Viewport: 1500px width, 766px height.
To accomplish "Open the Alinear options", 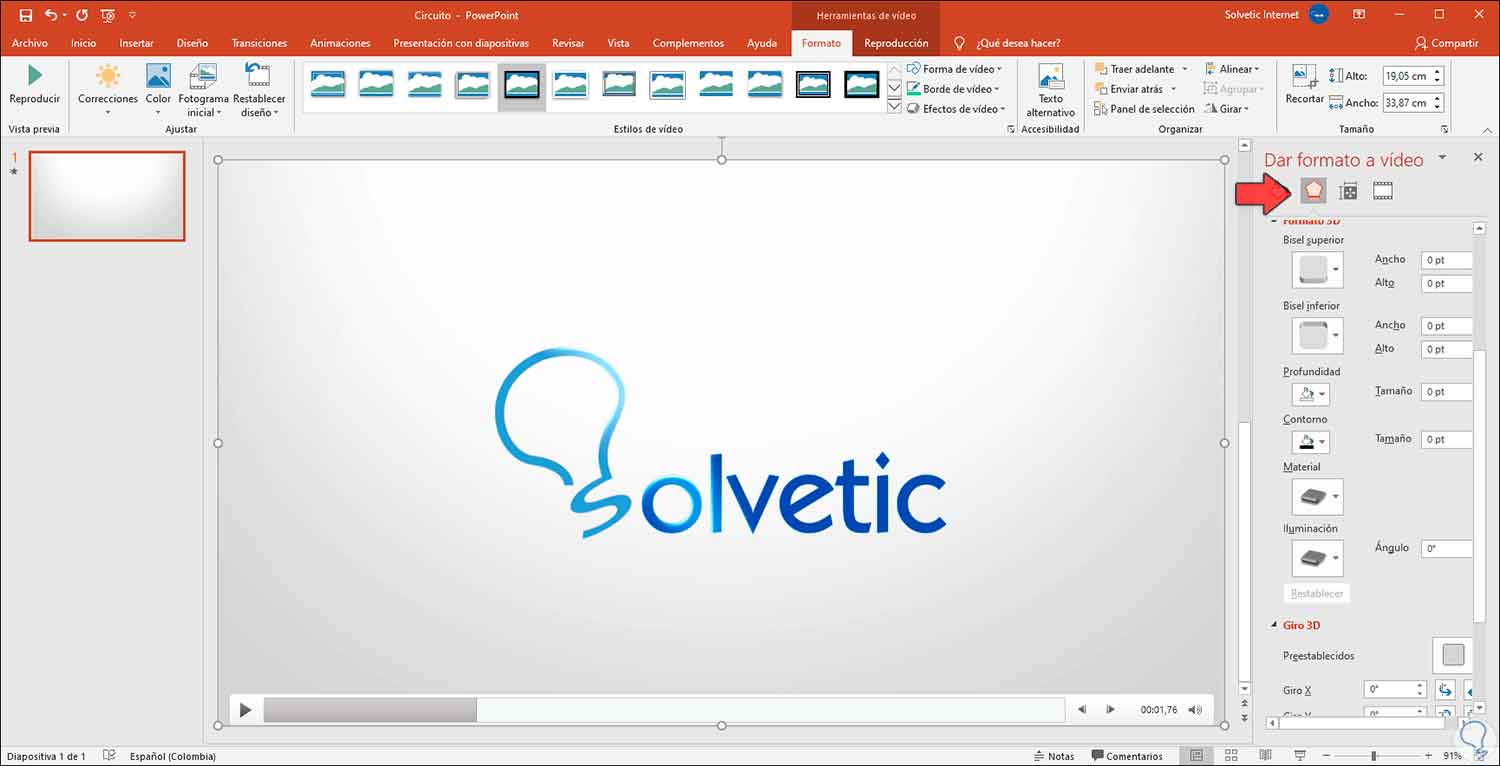I will 1232,69.
